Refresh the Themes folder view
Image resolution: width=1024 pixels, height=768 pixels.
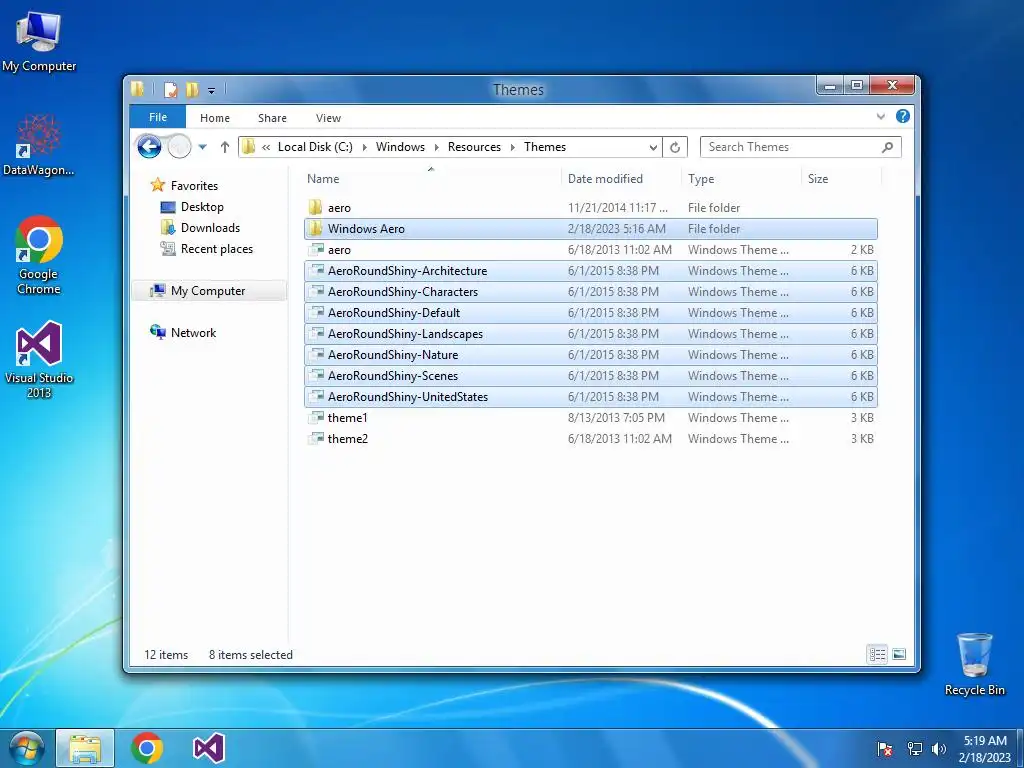[x=675, y=147]
